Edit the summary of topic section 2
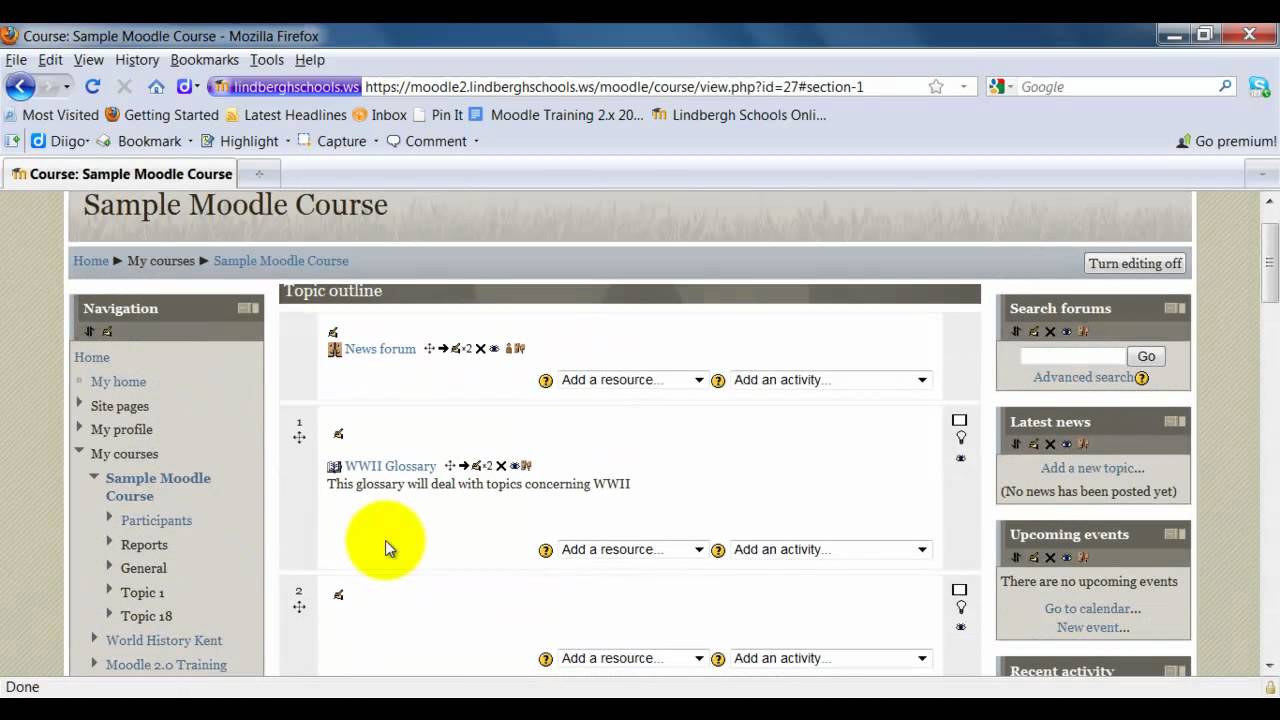1280x720 pixels. 338,595
